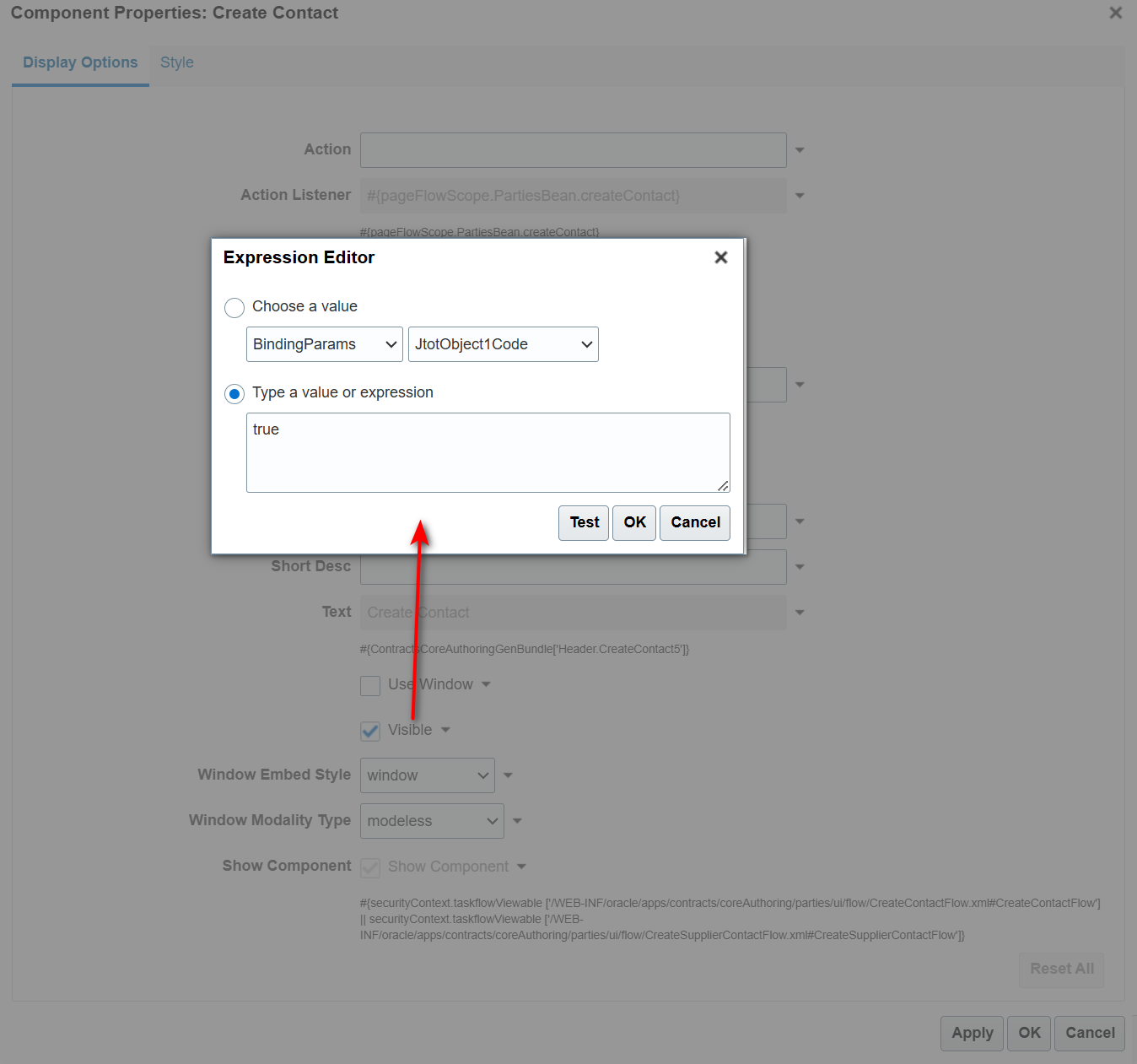Image resolution: width=1137 pixels, height=1064 pixels.
Task: Expand the Action Listener options arrow
Action: tap(800, 196)
